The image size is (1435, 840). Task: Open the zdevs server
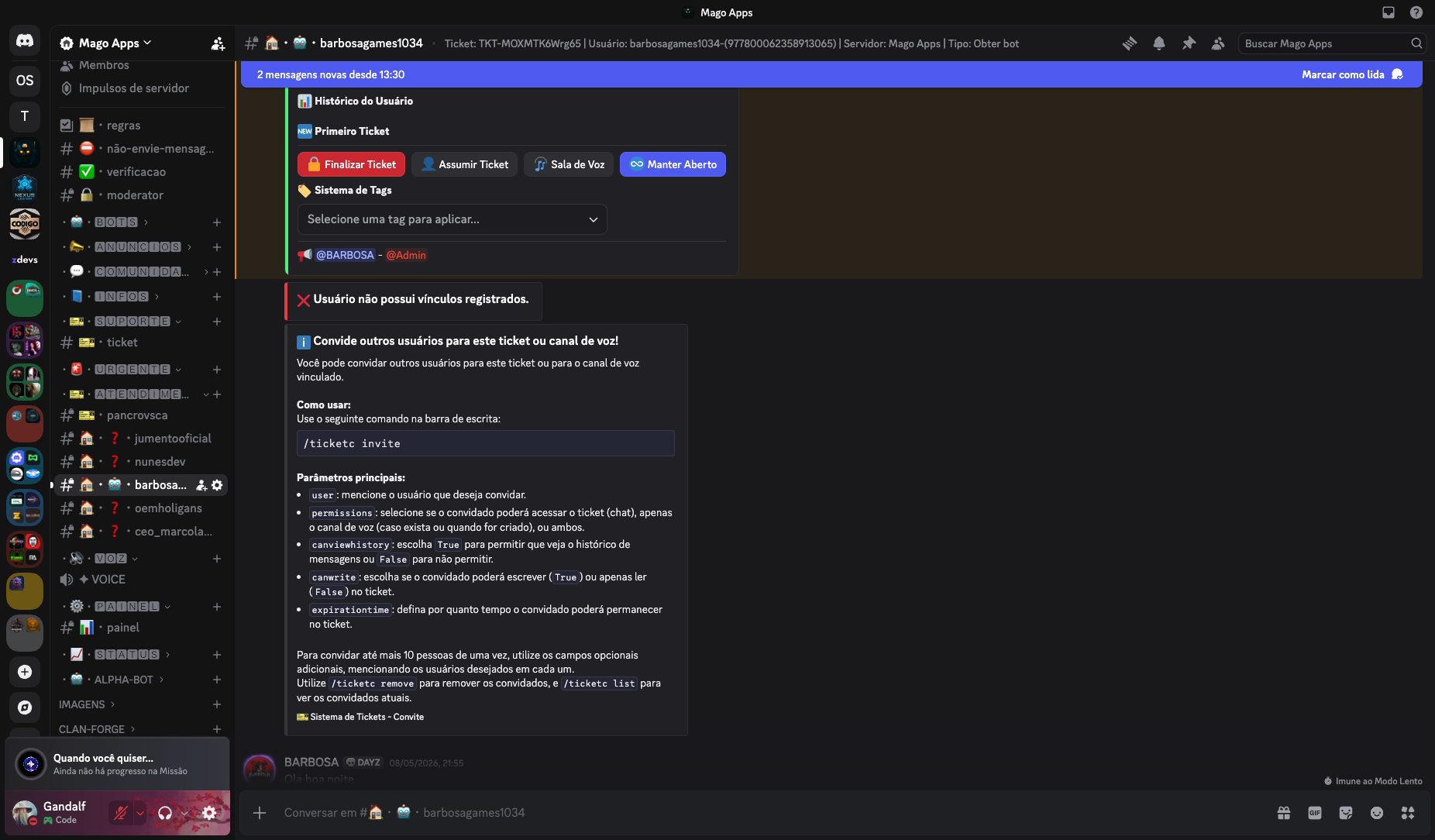pos(25,260)
